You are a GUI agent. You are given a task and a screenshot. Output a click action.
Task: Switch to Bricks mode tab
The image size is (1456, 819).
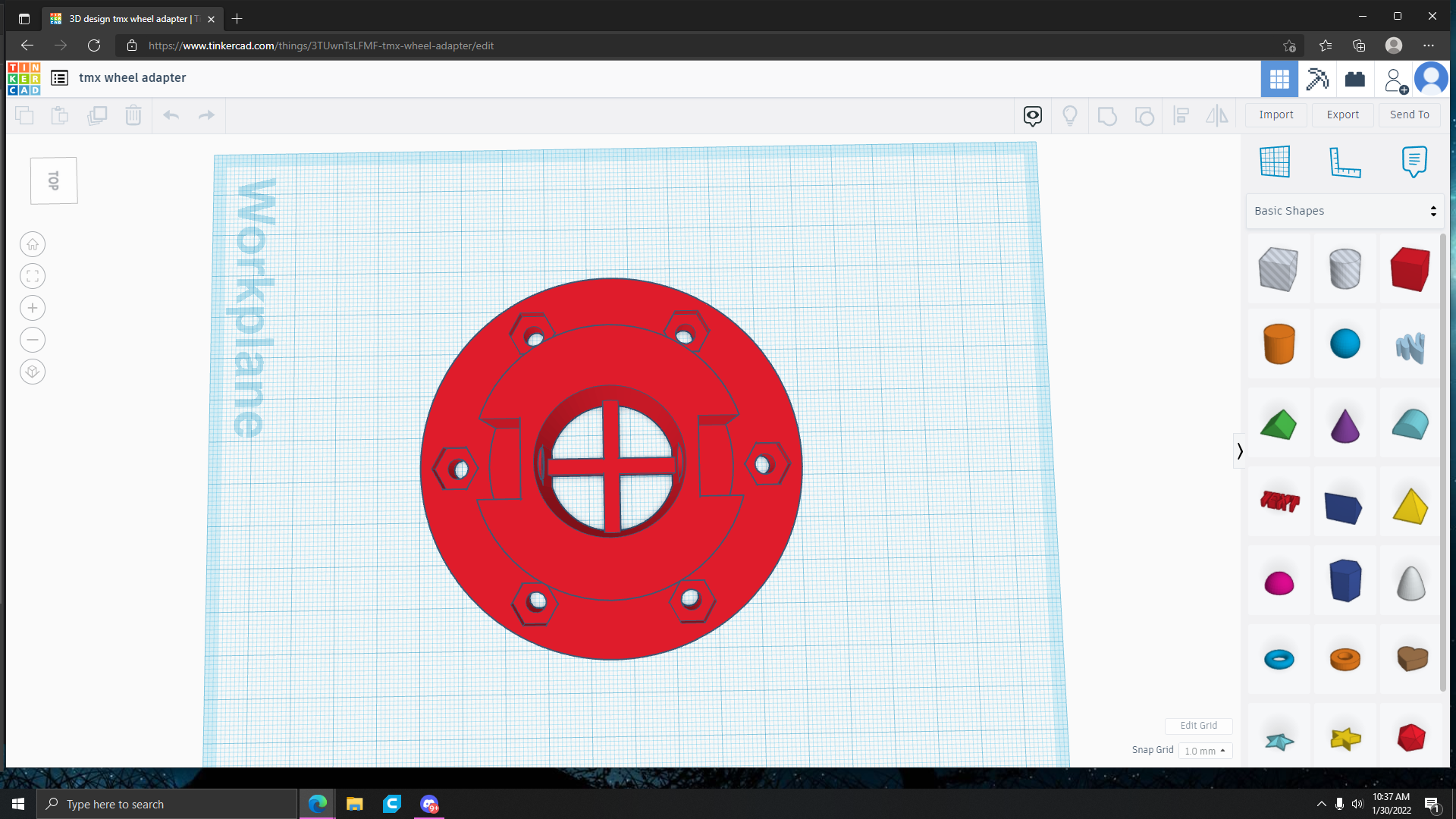(x=1354, y=79)
